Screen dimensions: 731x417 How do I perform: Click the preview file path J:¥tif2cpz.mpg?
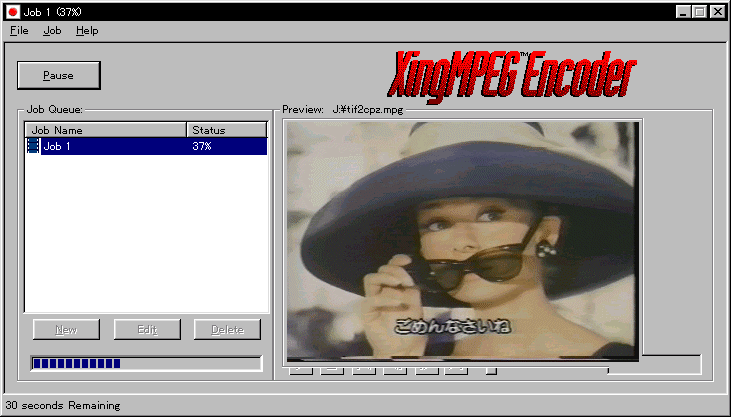(368, 110)
